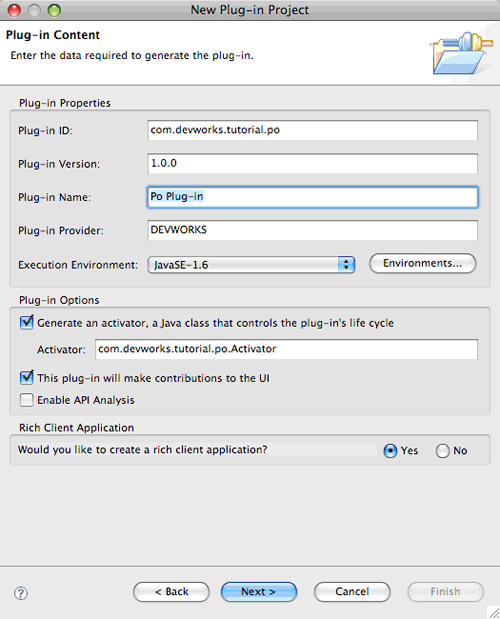Select No for rich client application
The width and height of the screenshot is (500, 619).
442,450
